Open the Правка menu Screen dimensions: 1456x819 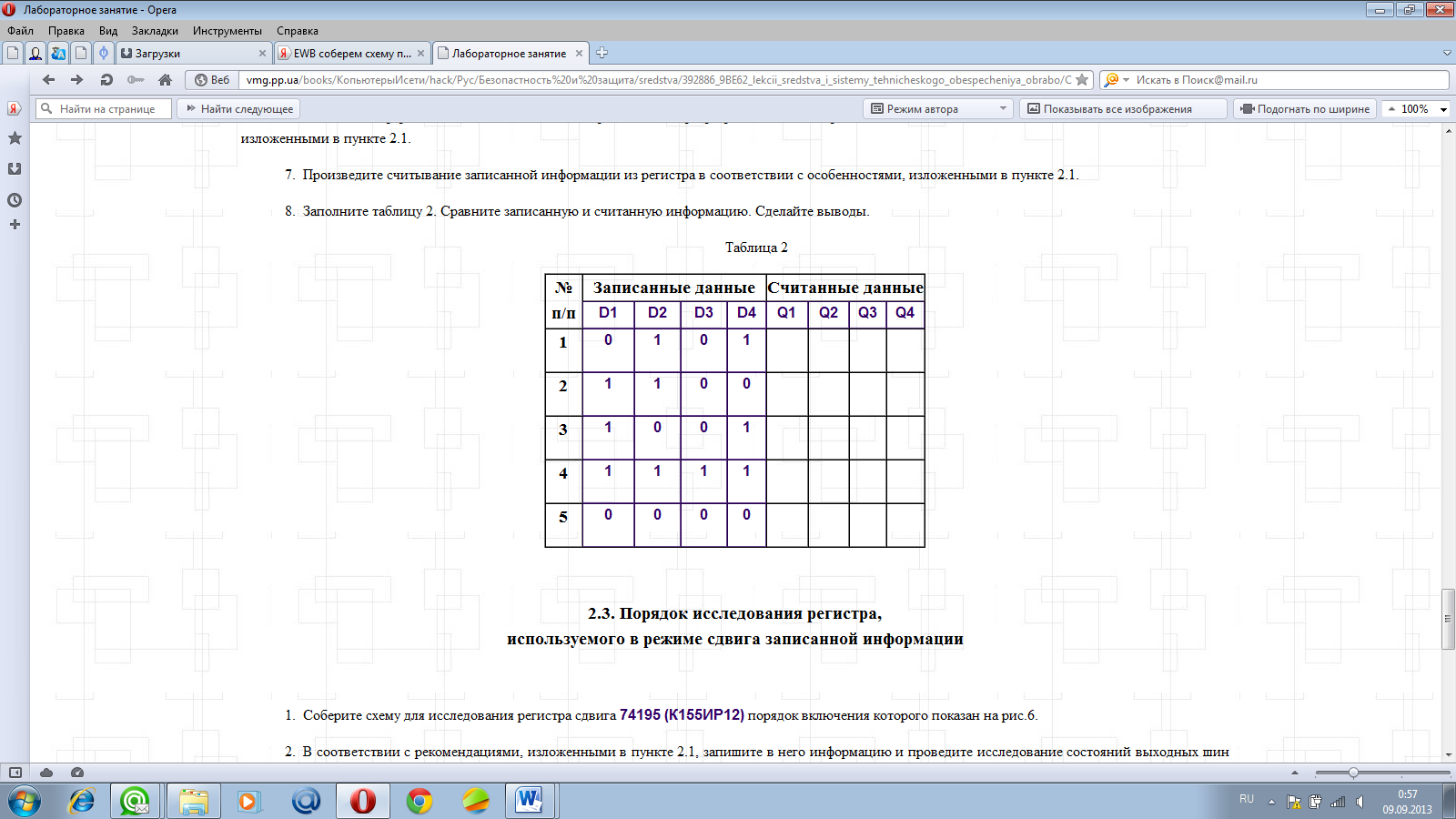coord(66,31)
